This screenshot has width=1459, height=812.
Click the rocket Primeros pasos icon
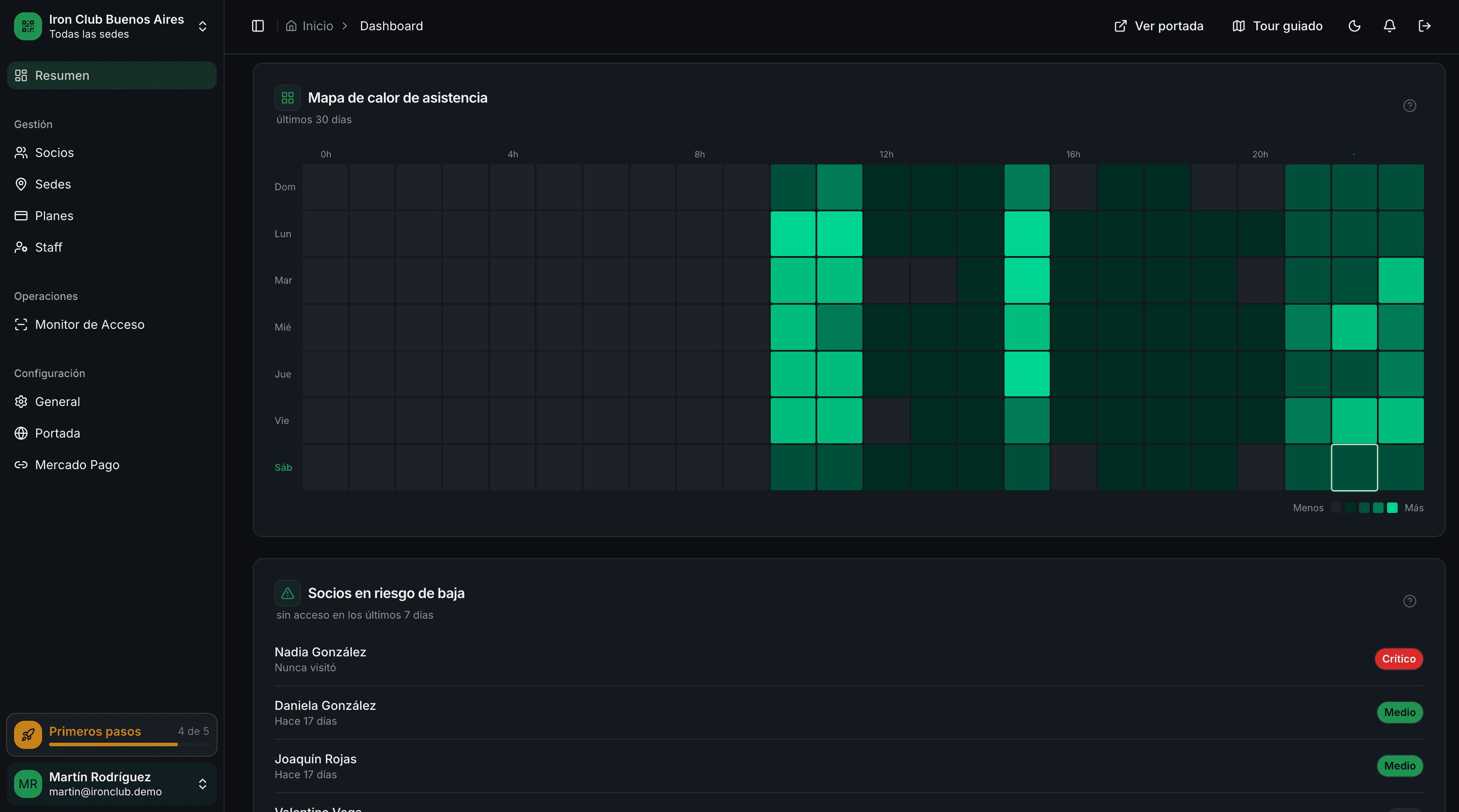[x=28, y=734]
